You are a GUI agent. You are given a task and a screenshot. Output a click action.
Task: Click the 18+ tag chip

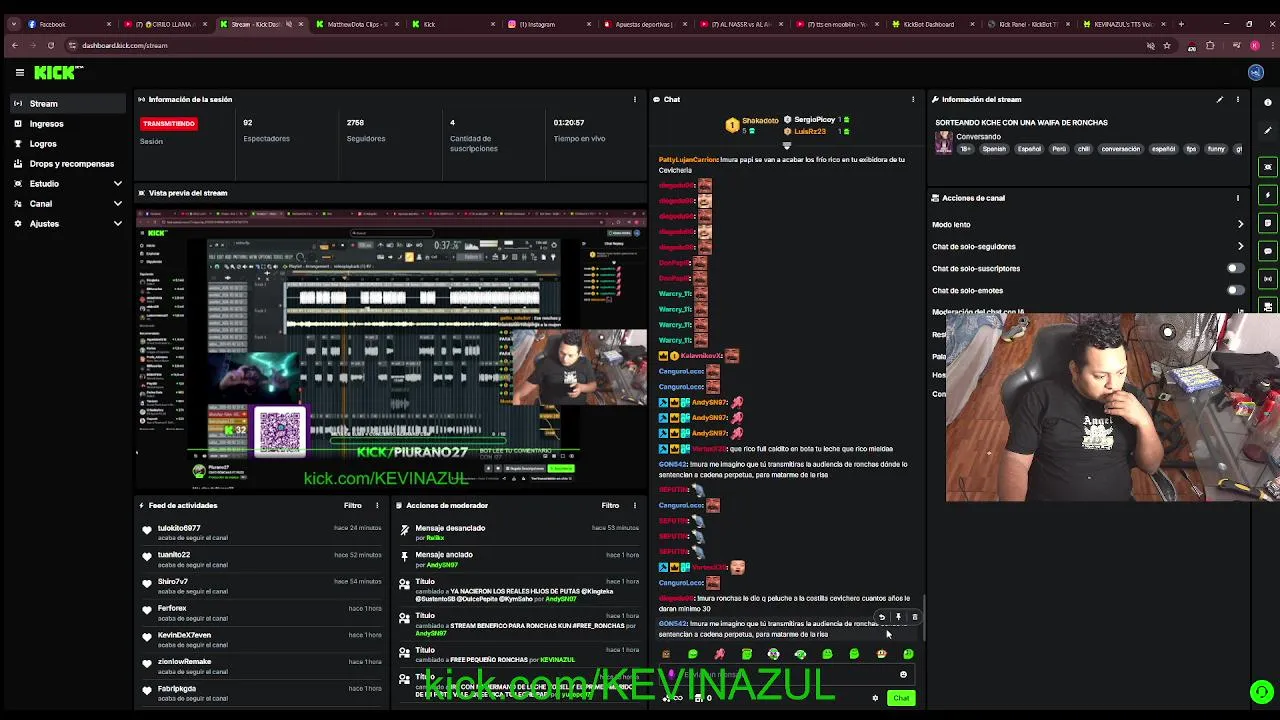coord(966,149)
